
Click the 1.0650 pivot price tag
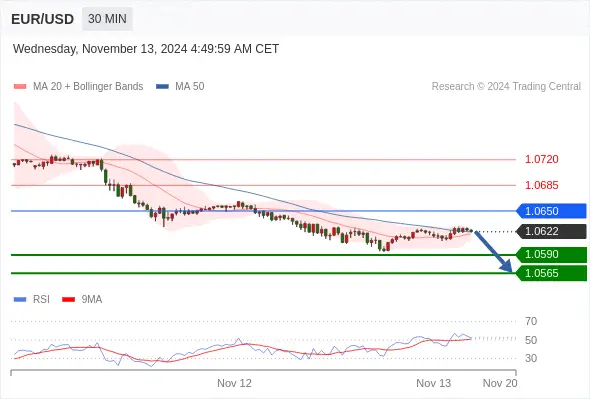pyautogui.click(x=552, y=211)
